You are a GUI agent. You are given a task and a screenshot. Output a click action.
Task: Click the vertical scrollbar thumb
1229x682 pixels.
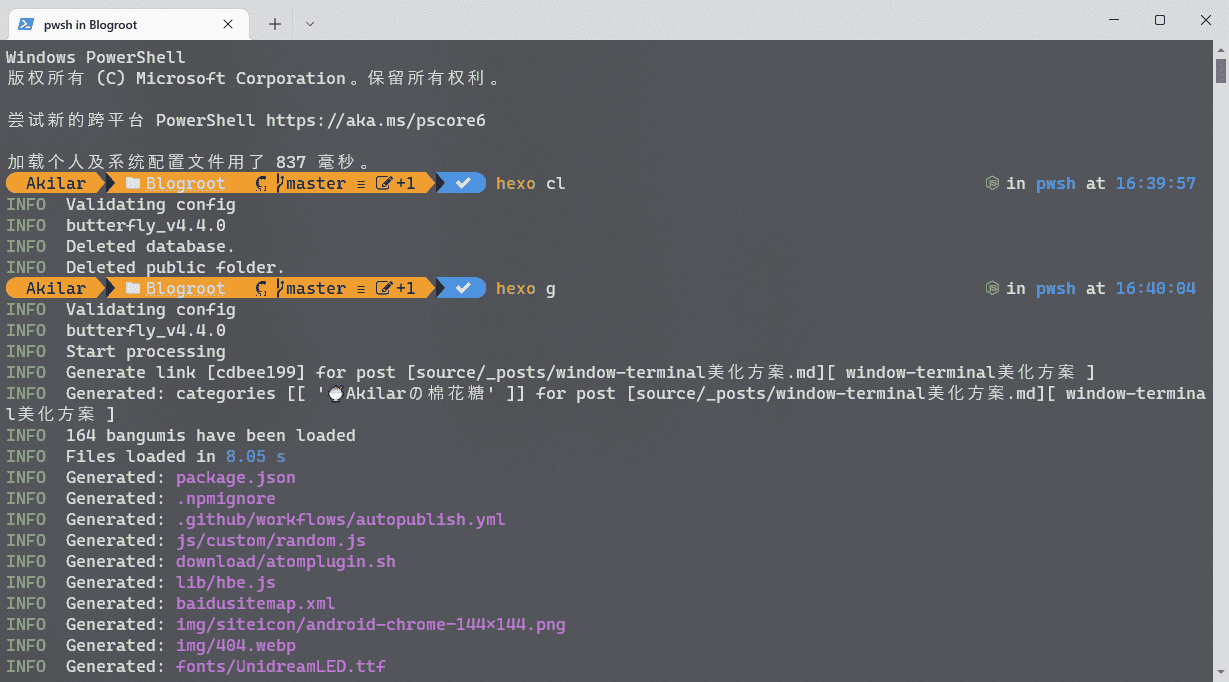coord(1221,71)
